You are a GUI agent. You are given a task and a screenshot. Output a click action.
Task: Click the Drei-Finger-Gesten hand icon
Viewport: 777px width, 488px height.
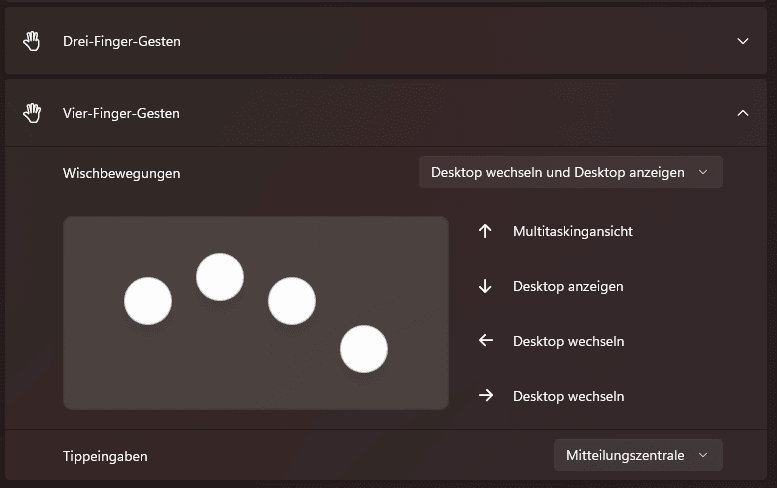click(32, 41)
